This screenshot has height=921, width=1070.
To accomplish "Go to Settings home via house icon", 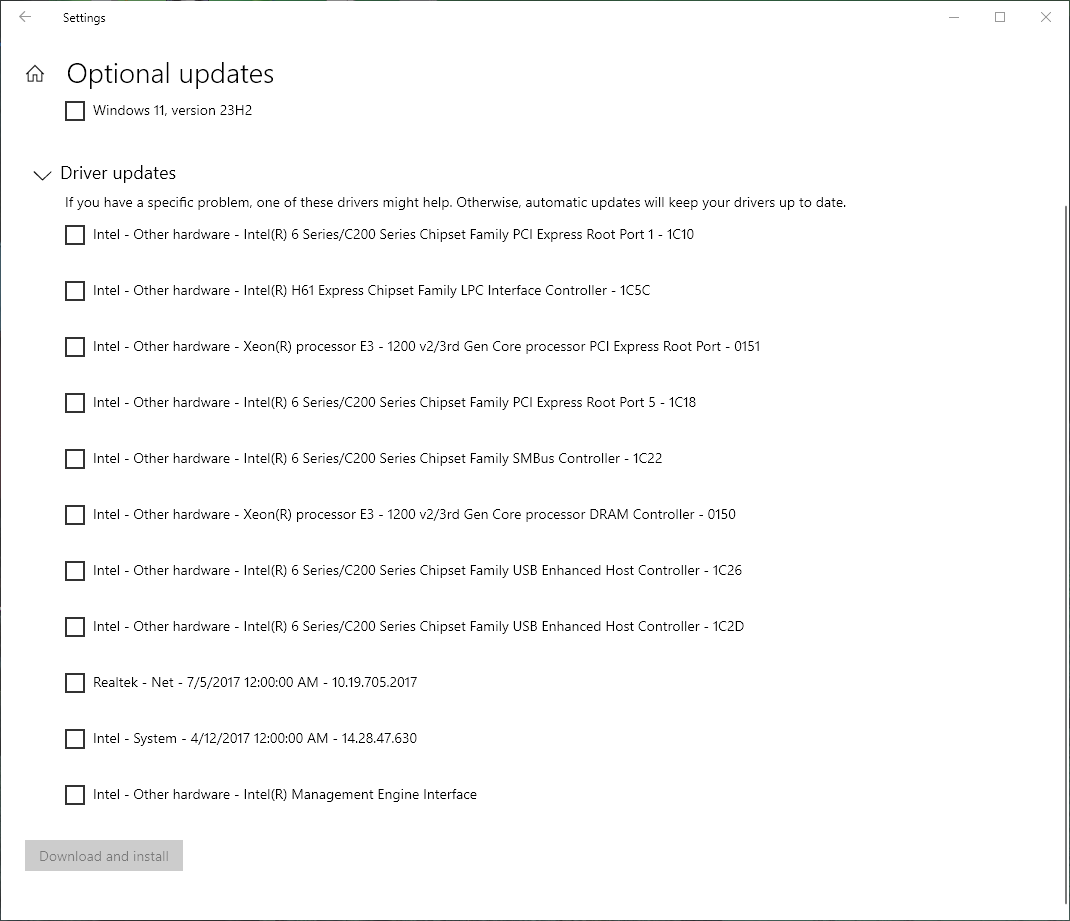I will pyautogui.click(x=35, y=74).
